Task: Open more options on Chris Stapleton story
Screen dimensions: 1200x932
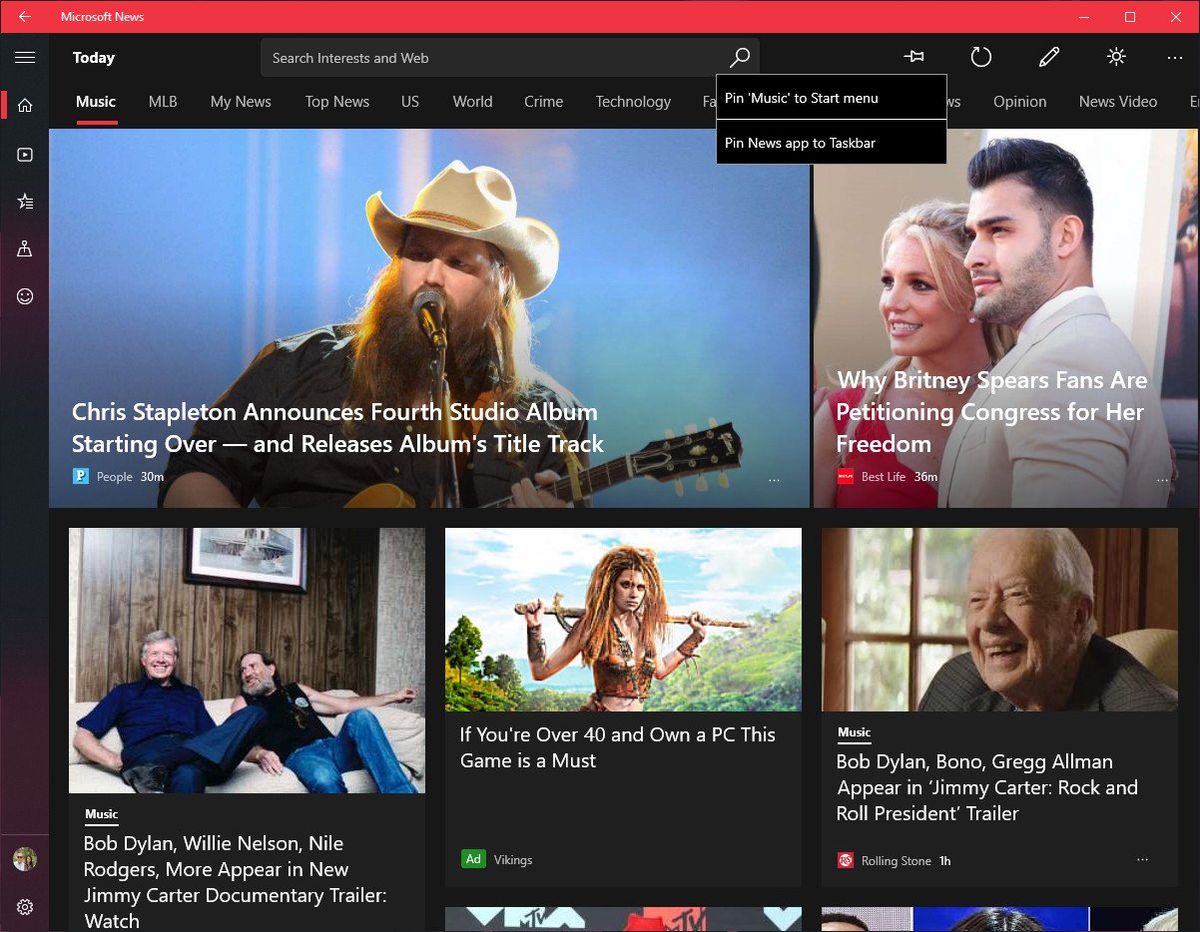Action: coord(774,480)
